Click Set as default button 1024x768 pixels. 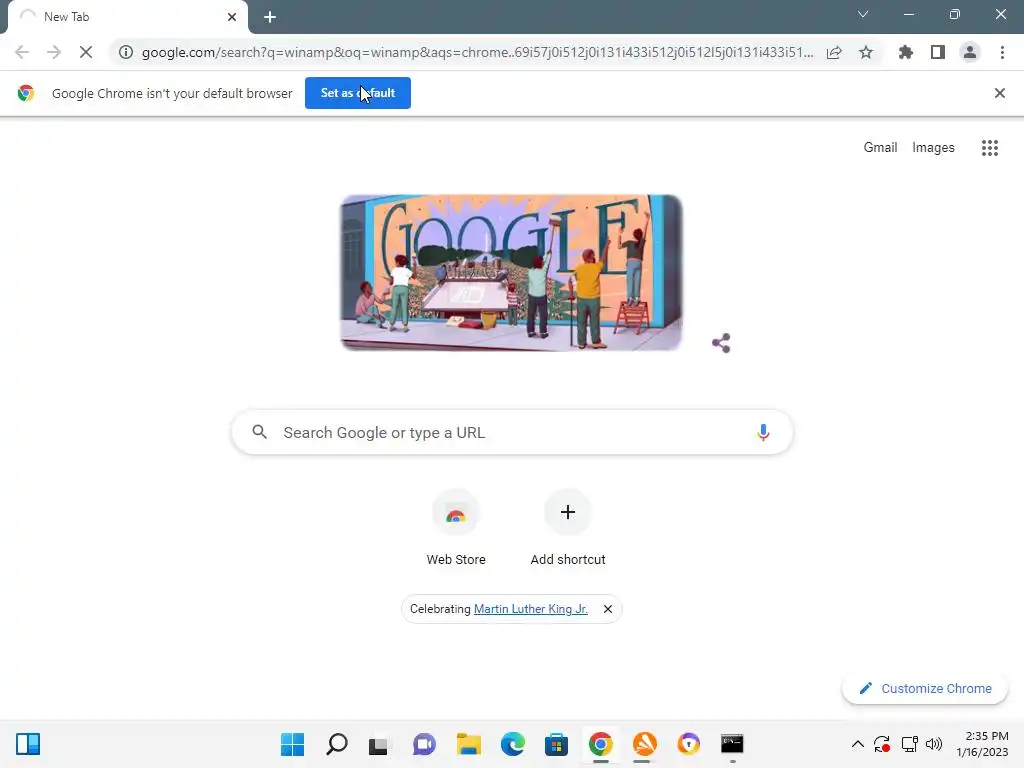[x=358, y=93]
